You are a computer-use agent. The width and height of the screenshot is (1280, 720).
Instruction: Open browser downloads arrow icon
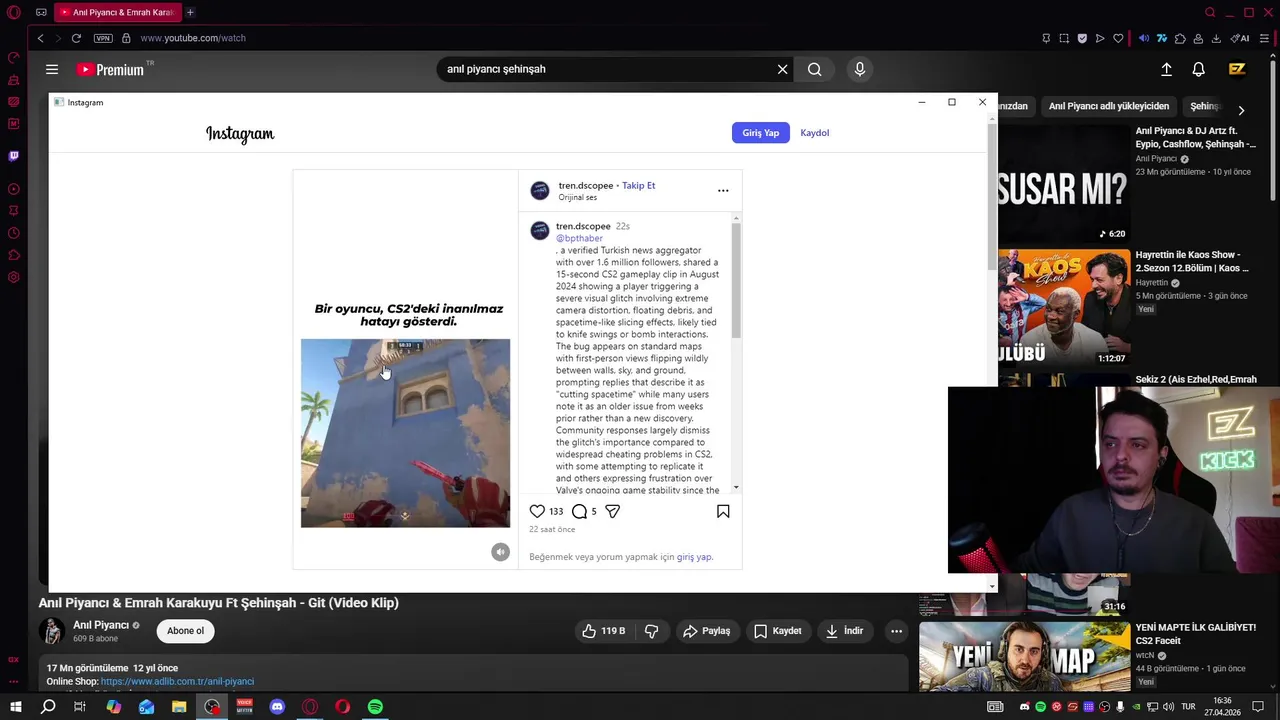pyautogui.click(x=1216, y=38)
